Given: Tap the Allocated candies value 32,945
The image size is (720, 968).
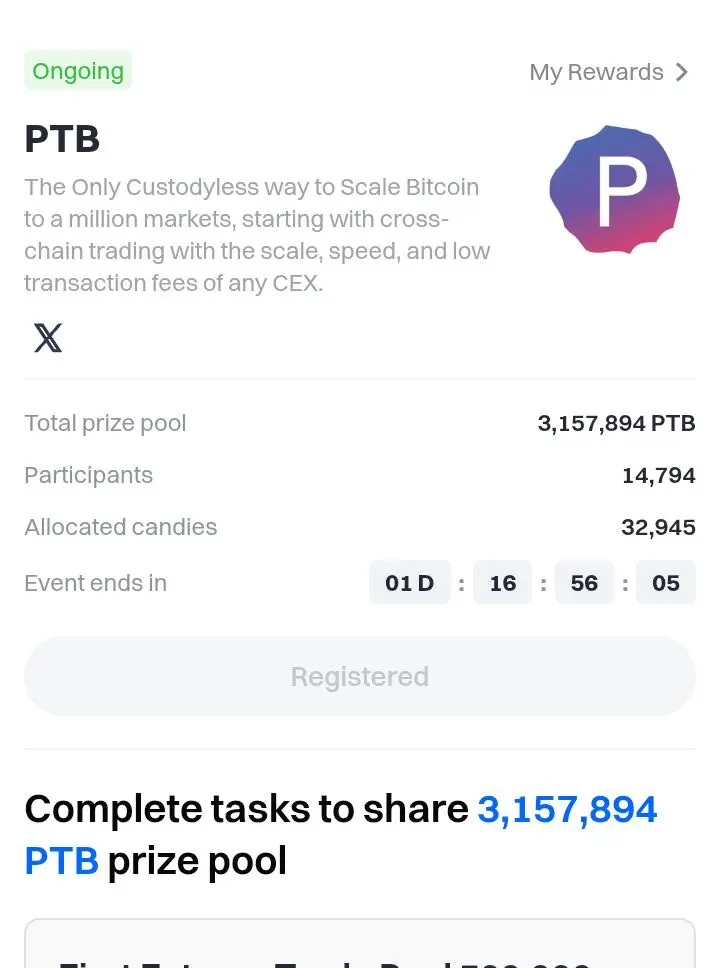Looking at the screenshot, I should 658,527.
